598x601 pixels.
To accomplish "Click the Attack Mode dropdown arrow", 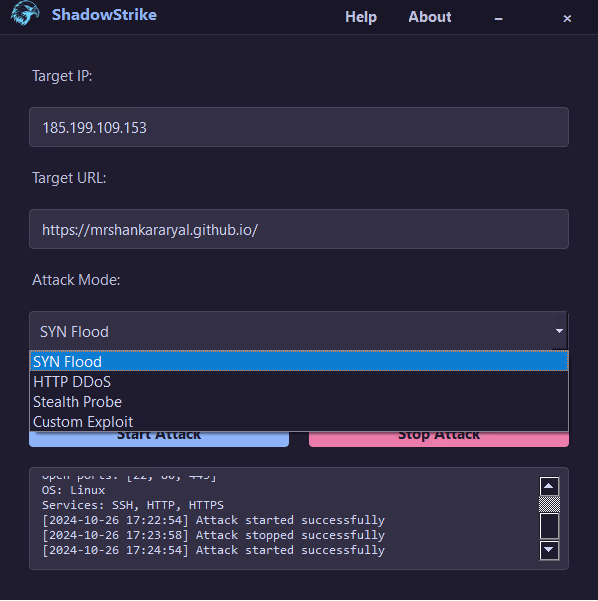I will pos(559,331).
